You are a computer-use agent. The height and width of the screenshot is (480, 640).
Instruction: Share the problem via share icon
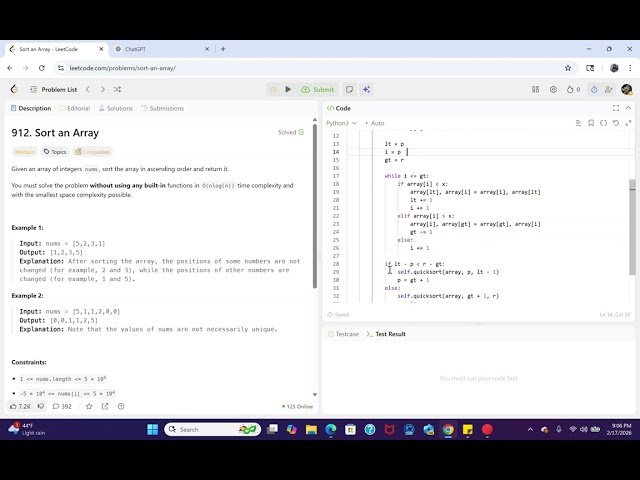click(x=105, y=407)
